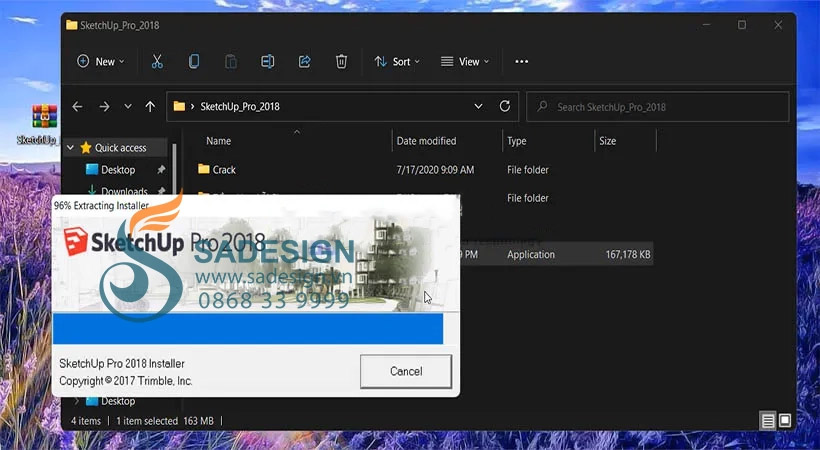Navigate up one folder level
This screenshot has width=820, height=450.
tap(150, 107)
